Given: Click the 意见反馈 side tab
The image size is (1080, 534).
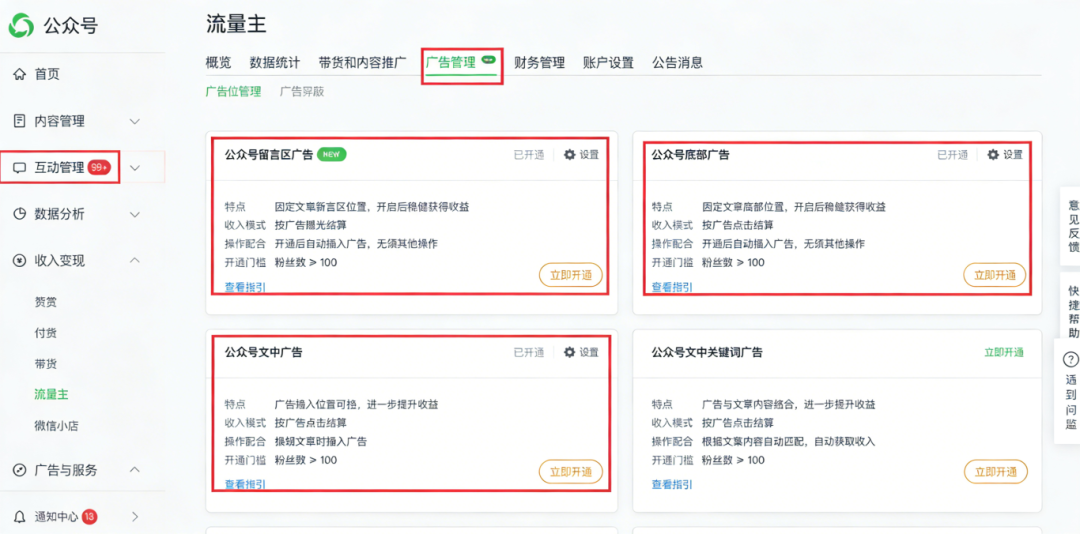Looking at the screenshot, I should 1072,225.
